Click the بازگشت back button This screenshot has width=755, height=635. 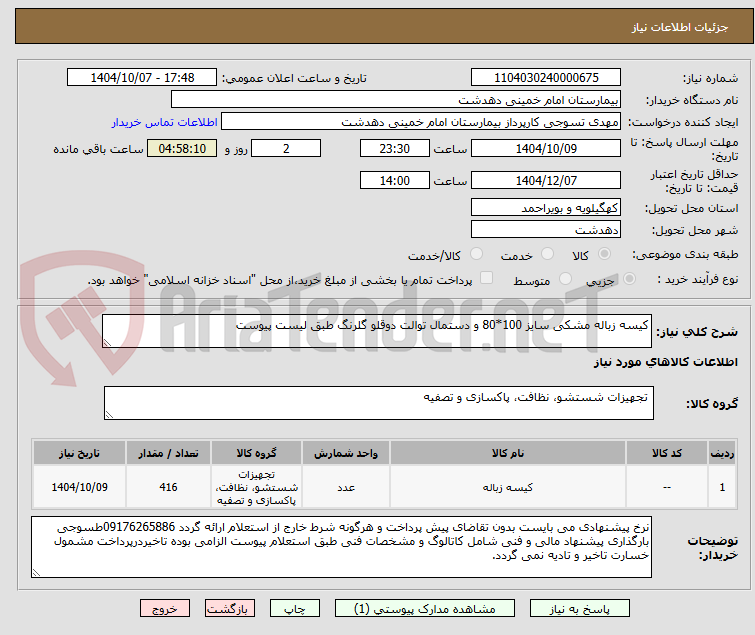(x=230, y=609)
